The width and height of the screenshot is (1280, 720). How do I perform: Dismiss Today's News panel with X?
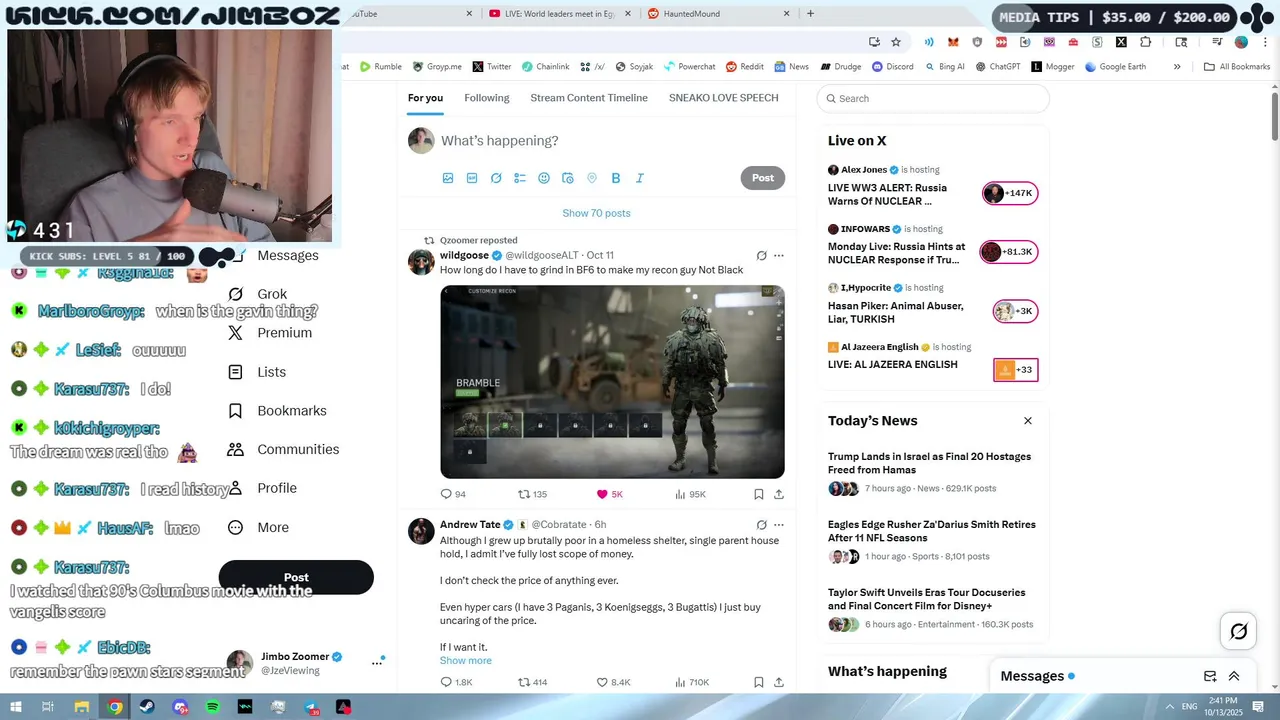pos(1027,421)
